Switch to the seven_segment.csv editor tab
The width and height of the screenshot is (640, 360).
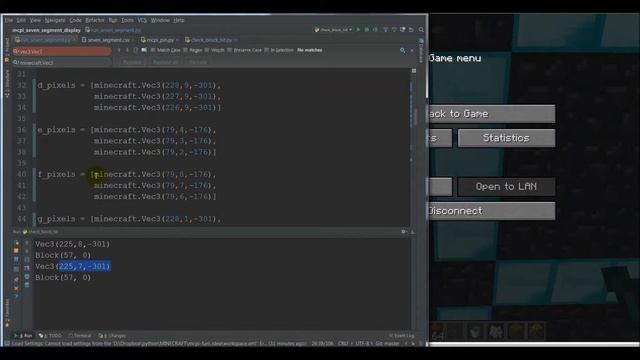coord(109,40)
